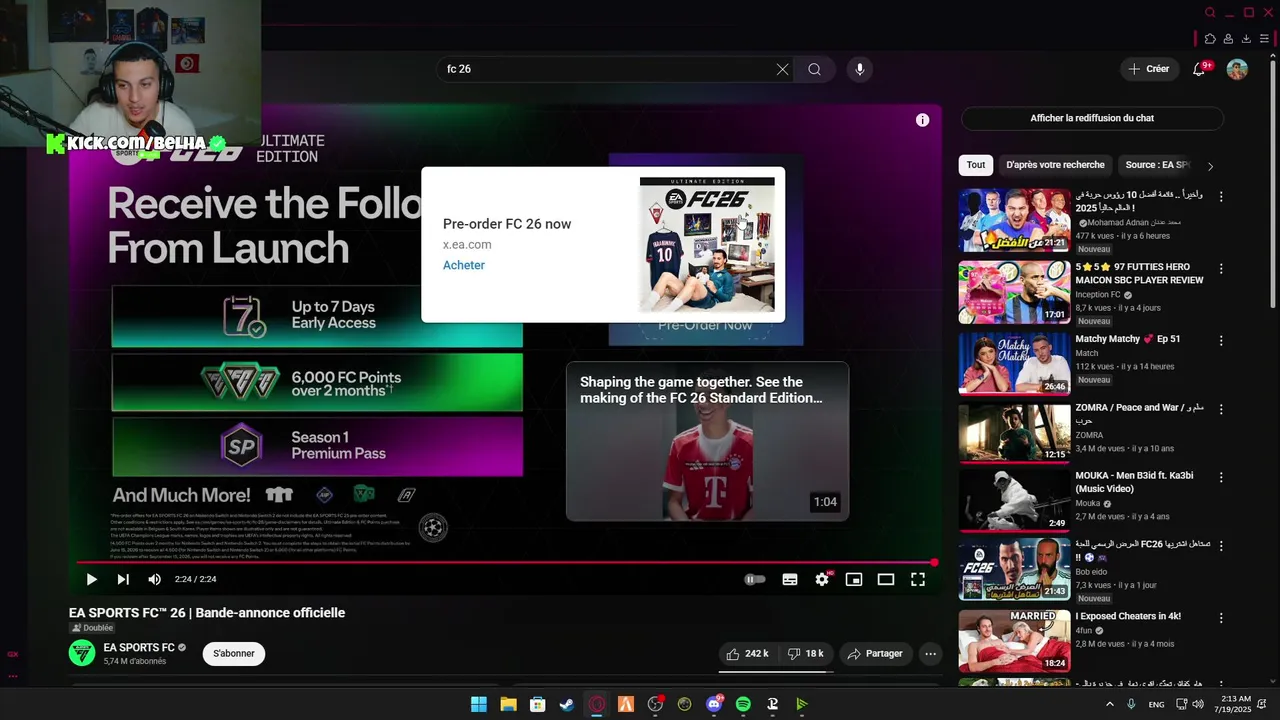Open File Explorer from taskbar
This screenshot has width=1280, height=720.
[x=508, y=704]
